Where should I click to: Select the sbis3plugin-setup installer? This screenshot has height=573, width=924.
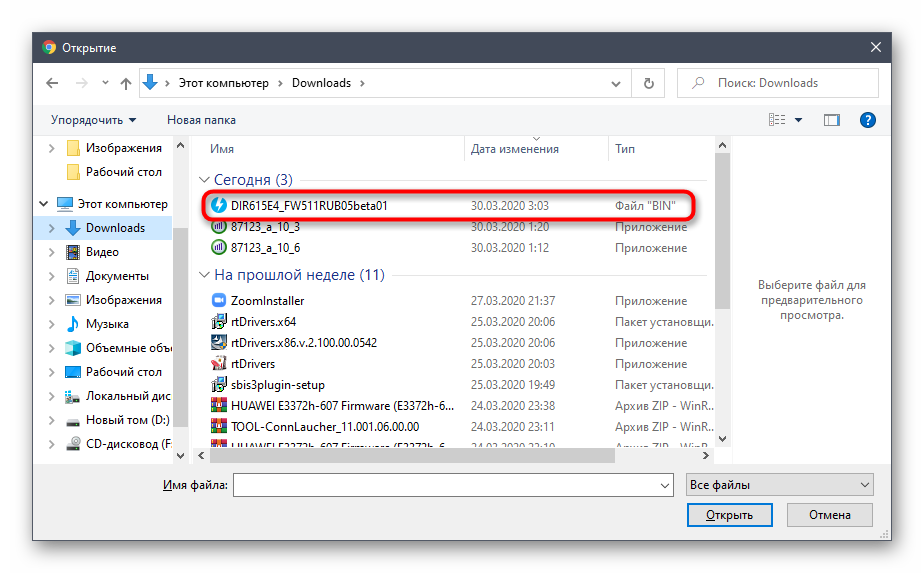tap(277, 385)
